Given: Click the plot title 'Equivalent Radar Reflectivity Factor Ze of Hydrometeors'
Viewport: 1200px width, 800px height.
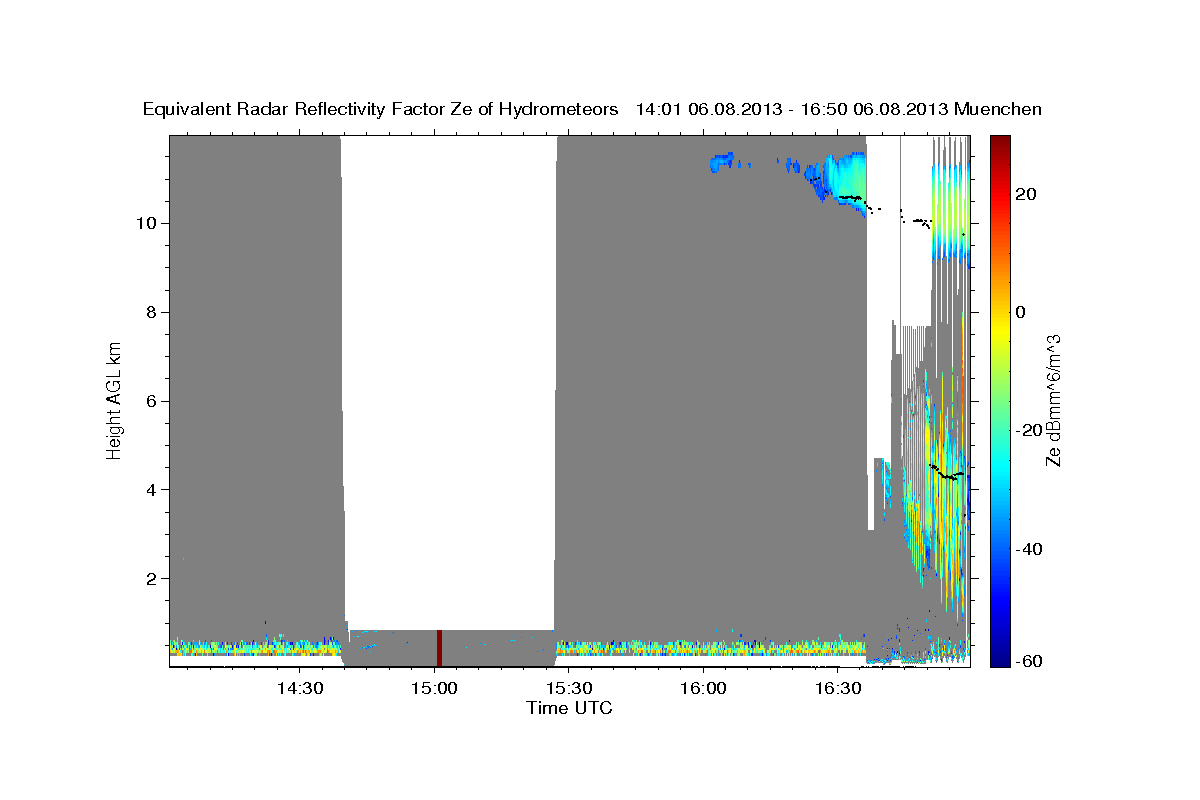Looking at the screenshot, I should point(381,110).
